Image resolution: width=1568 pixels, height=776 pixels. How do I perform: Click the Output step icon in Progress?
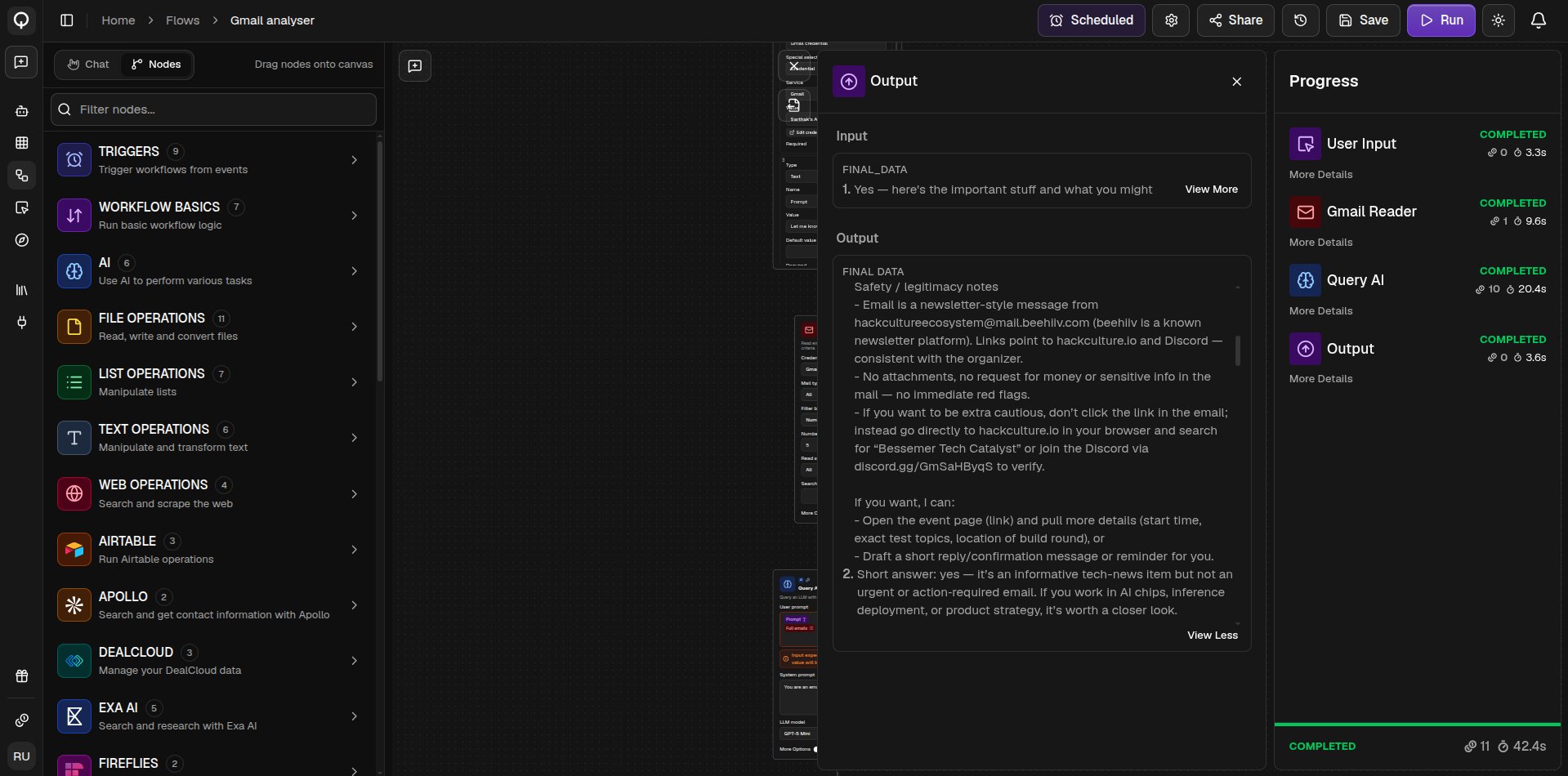(1306, 349)
